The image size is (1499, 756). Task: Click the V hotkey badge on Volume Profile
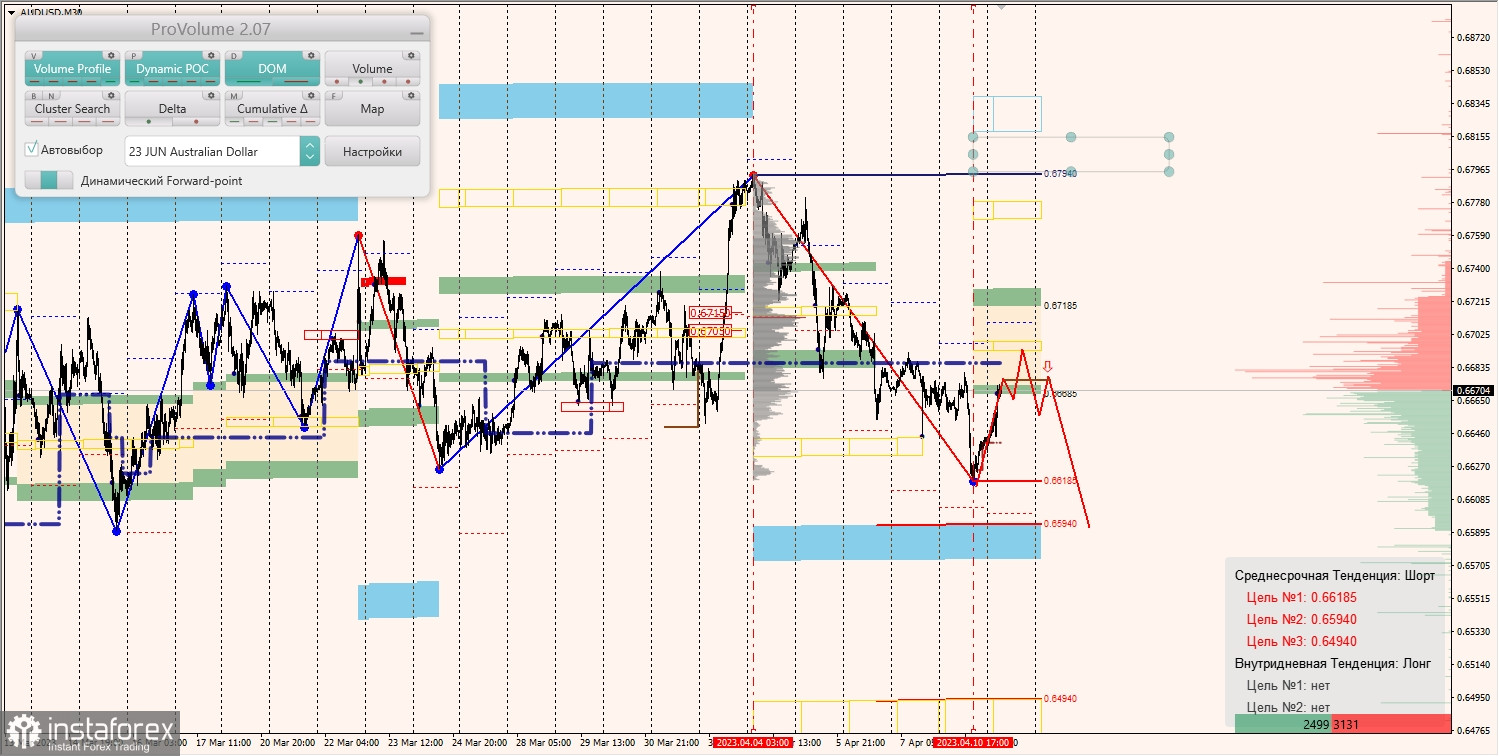pyautogui.click(x=35, y=56)
